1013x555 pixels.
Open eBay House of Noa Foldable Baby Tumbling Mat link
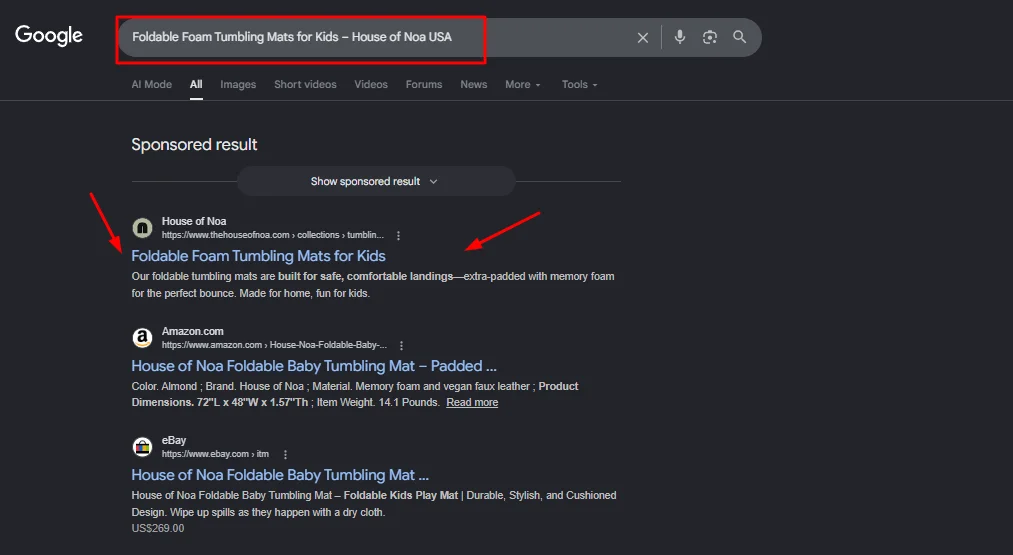point(280,475)
